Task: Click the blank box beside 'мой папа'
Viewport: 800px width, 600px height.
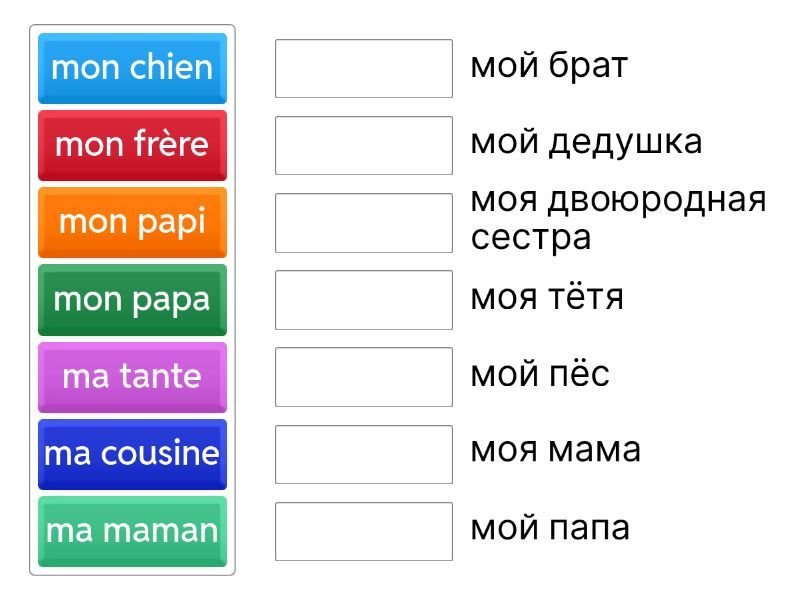Action: click(364, 530)
